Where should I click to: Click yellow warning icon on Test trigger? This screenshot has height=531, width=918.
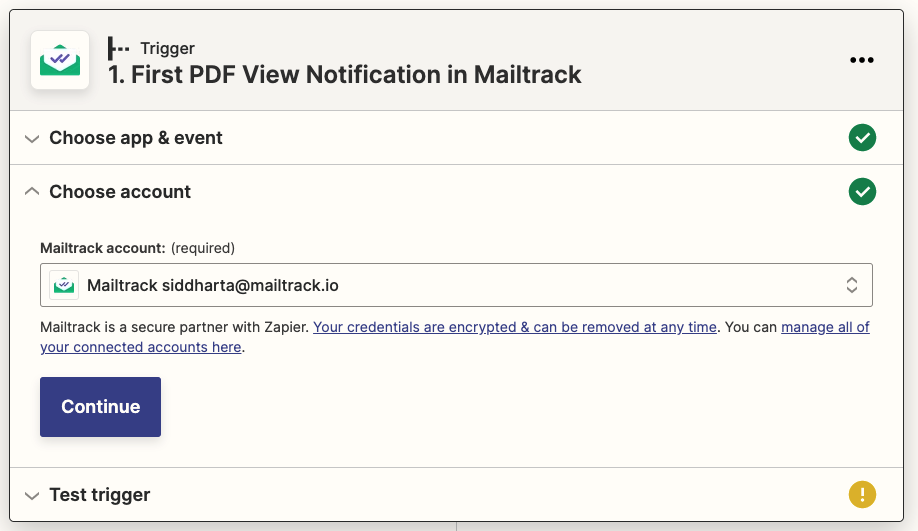click(862, 494)
